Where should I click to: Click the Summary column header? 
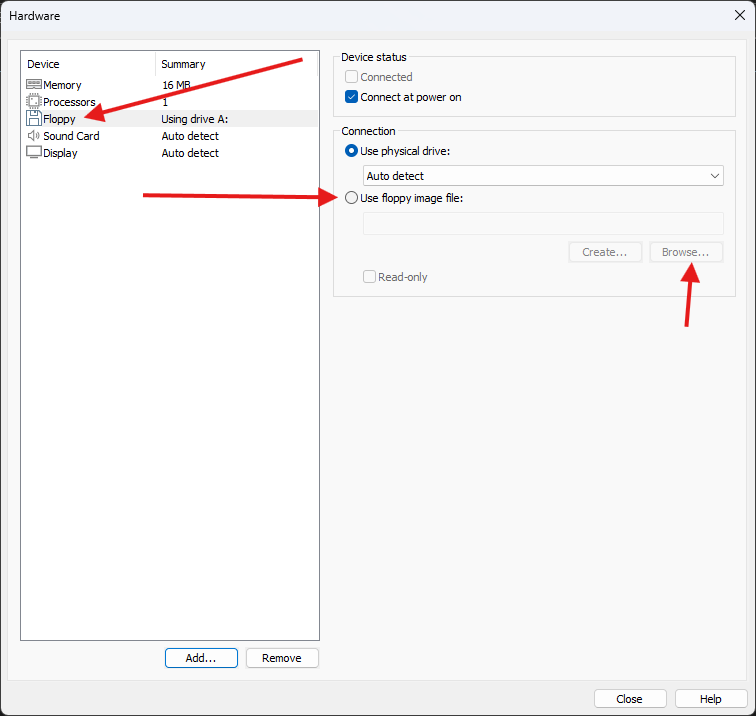pos(237,64)
